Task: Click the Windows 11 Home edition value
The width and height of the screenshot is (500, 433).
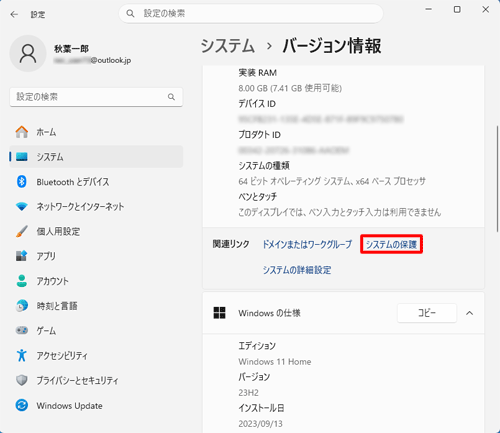Action: coord(275,362)
